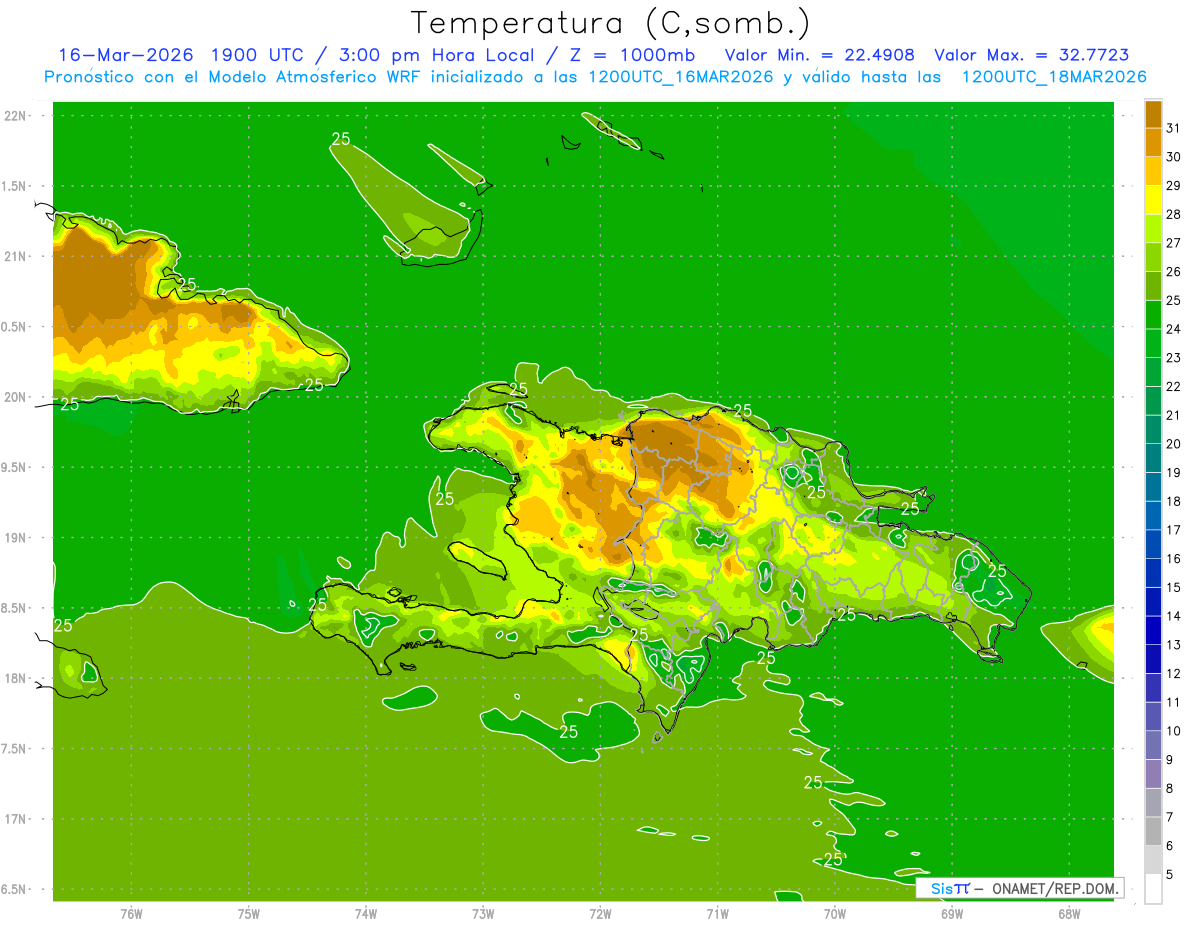Click the light gray legend swatch between 5 and 6
Image resolution: width=1200 pixels, height=927 pixels.
(1153, 860)
